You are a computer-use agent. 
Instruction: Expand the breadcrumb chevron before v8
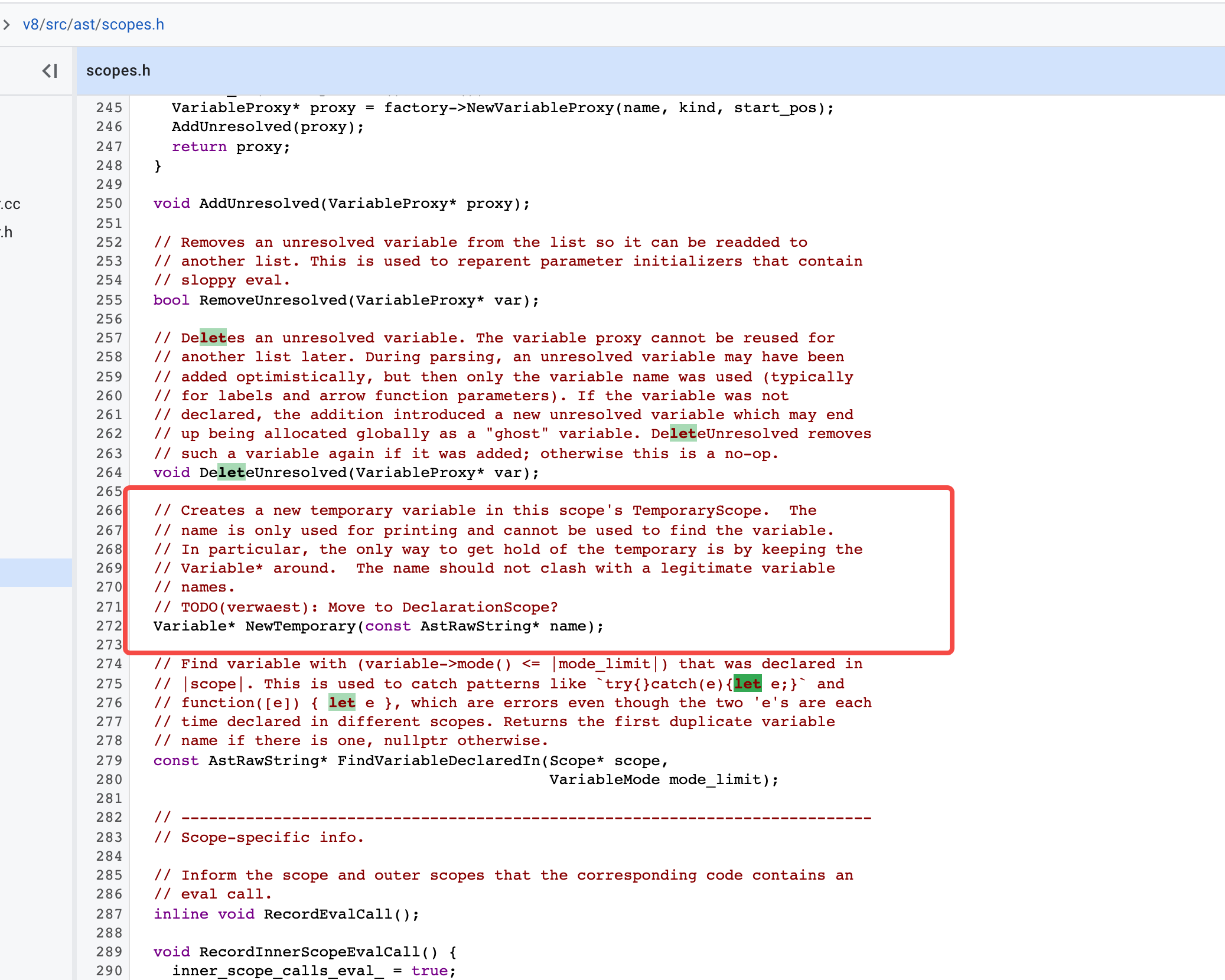click(6, 24)
